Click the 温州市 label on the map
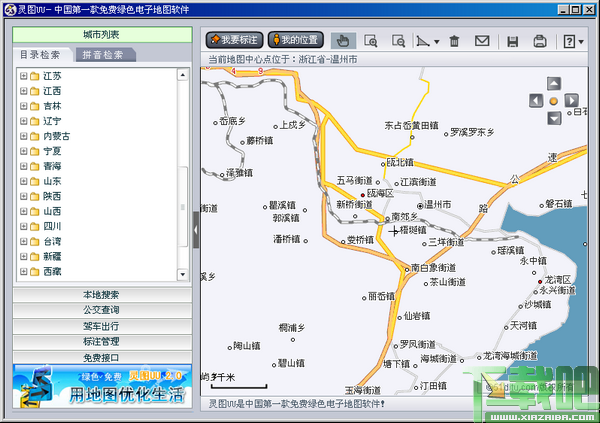600x423 pixels. [x=437, y=205]
